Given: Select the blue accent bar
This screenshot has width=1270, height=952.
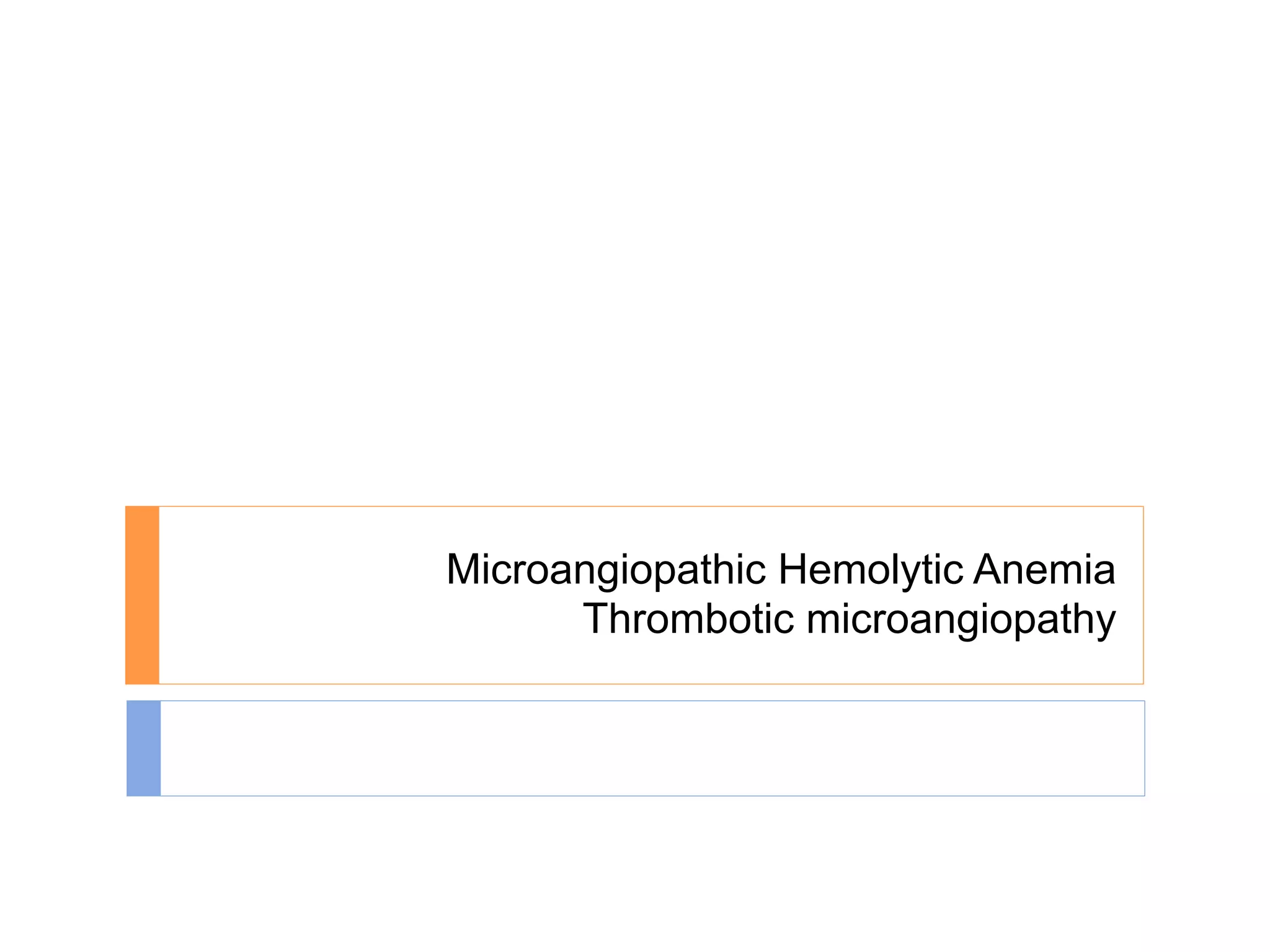Looking at the screenshot, I should point(143,748).
